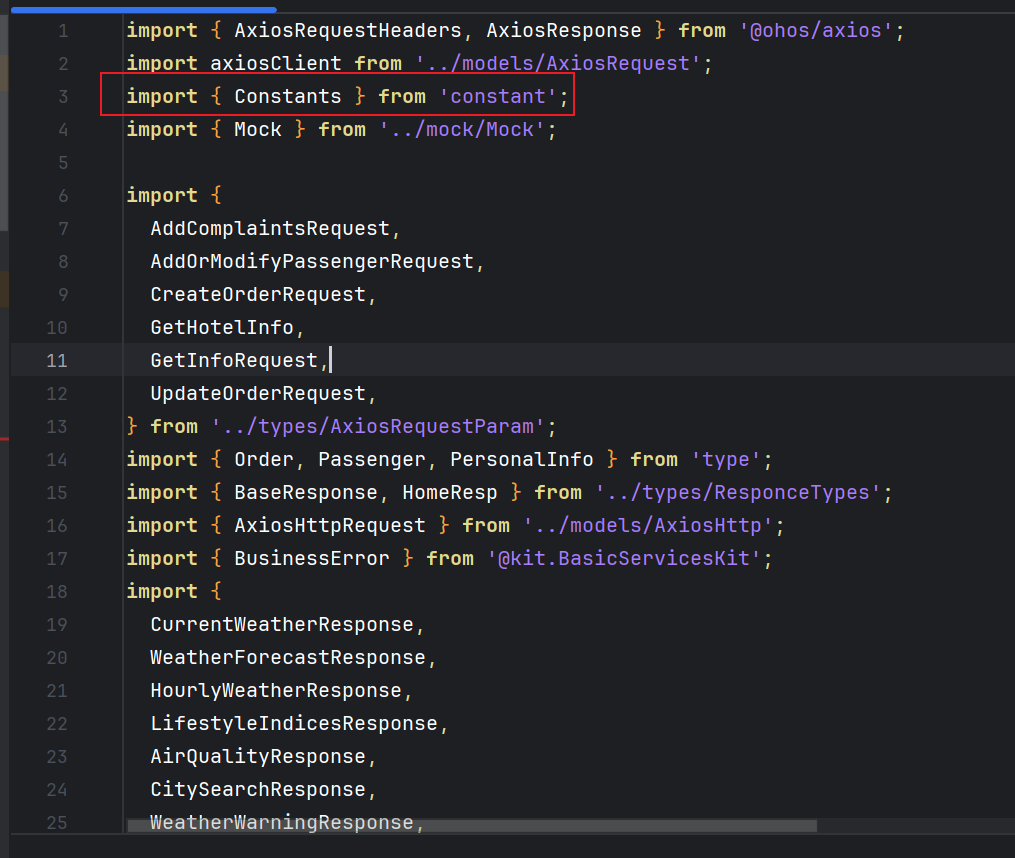Image resolution: width=1015 pixels, height=858 pixels.
Task: Click the '../models/AxiosRequest' path string
Action: coord(558,64)
